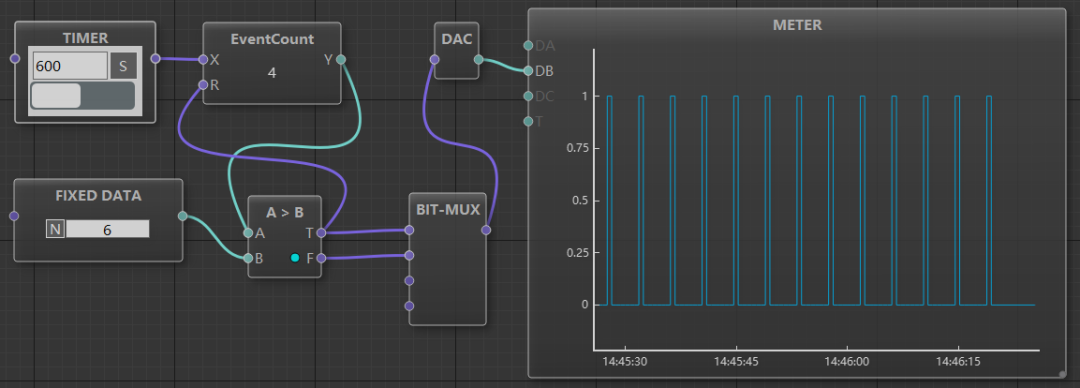Click the A input port of A > B

[248, 233]
